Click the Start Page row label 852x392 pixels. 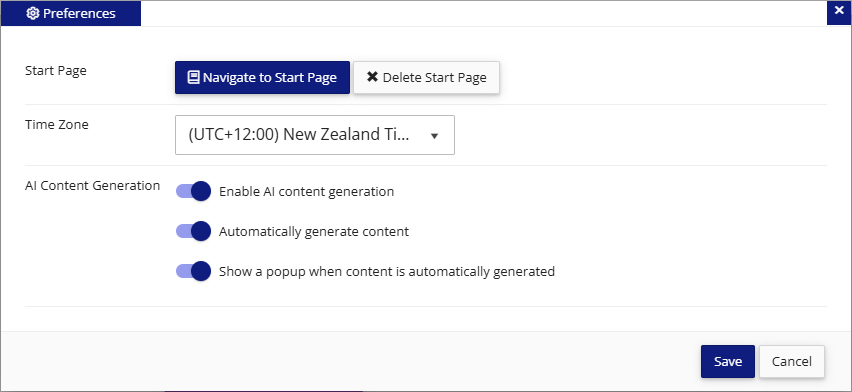click(56, 71)
